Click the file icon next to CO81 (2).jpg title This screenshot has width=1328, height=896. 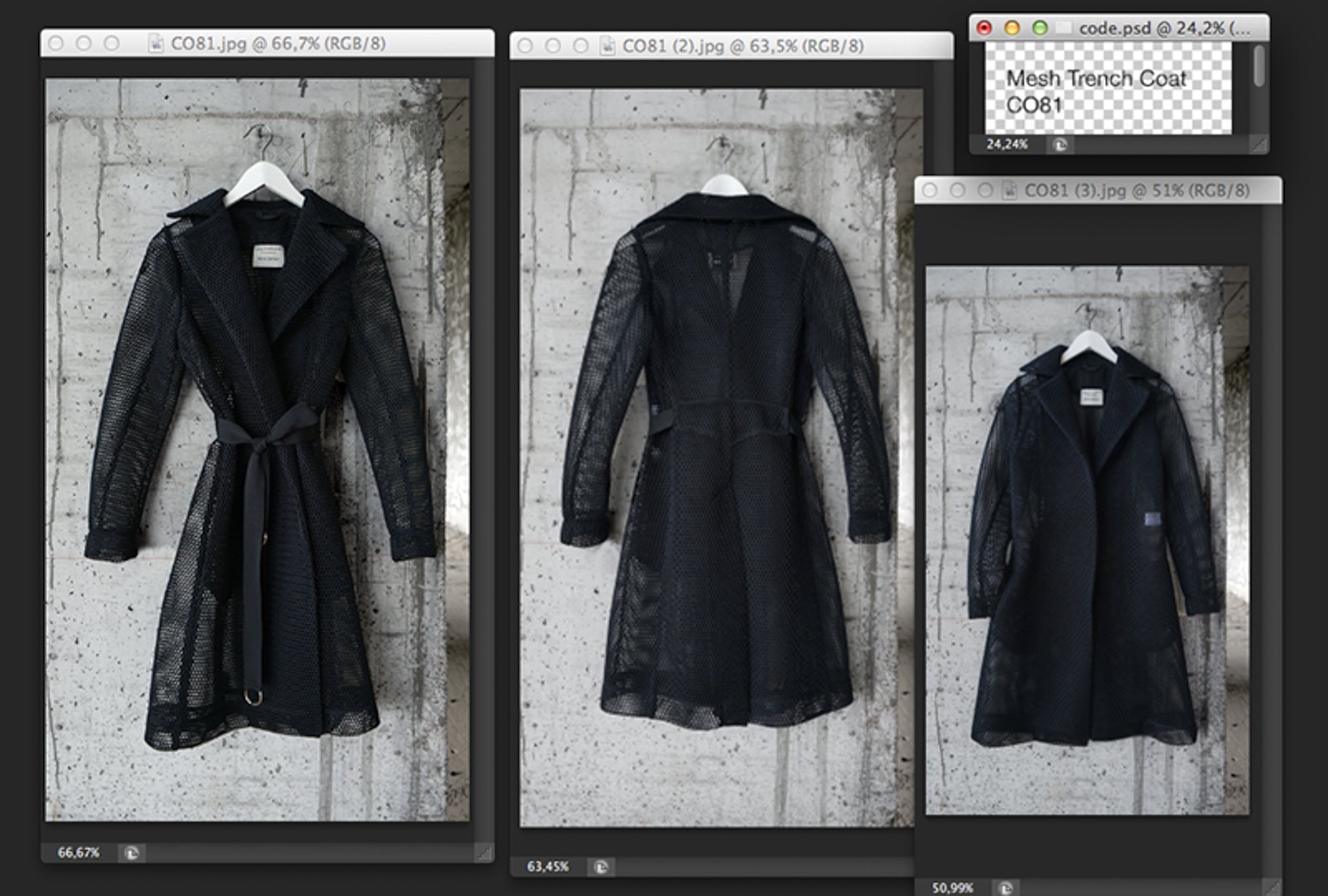tap(608, 46)
